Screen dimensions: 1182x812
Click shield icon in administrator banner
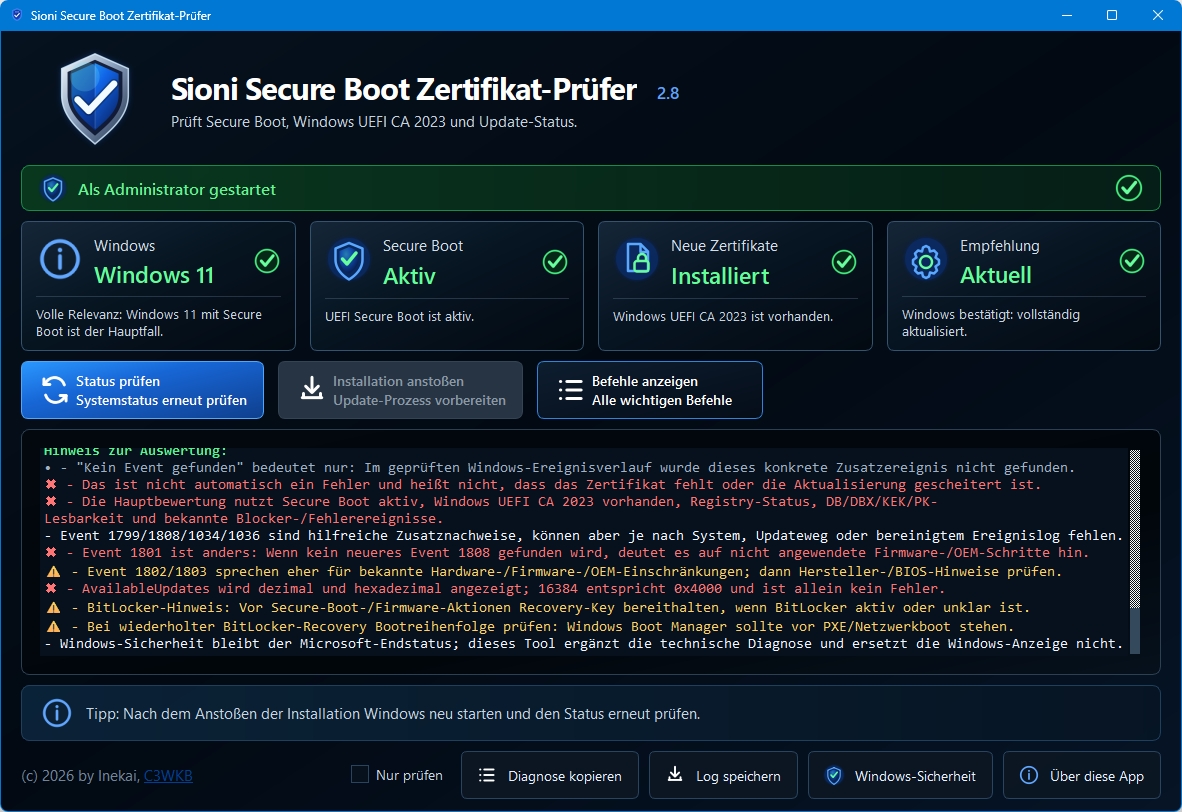point(53,189)
